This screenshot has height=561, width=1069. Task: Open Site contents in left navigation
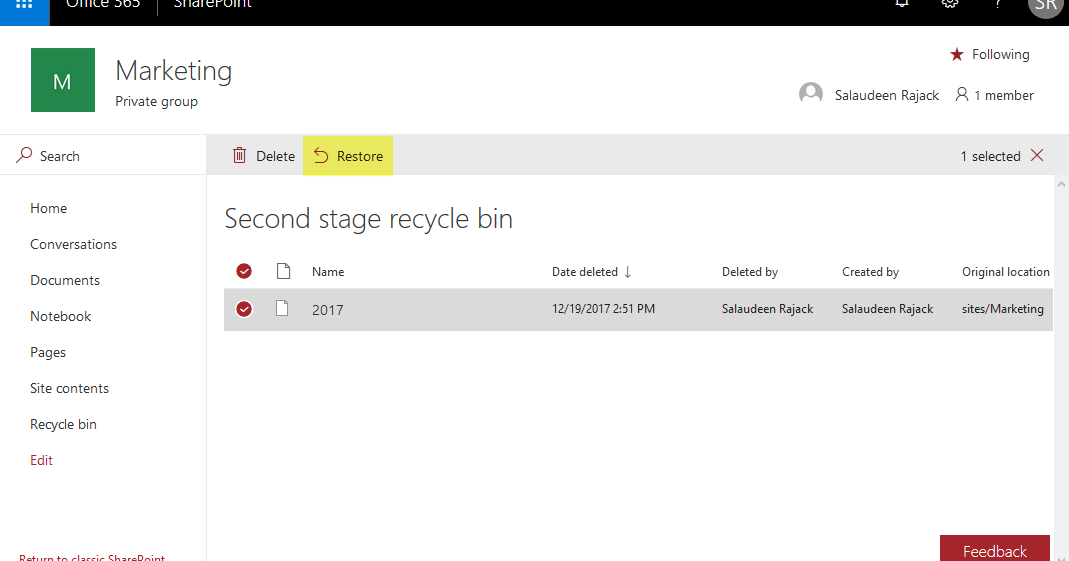pyautogui.click(x=70, y=388)
